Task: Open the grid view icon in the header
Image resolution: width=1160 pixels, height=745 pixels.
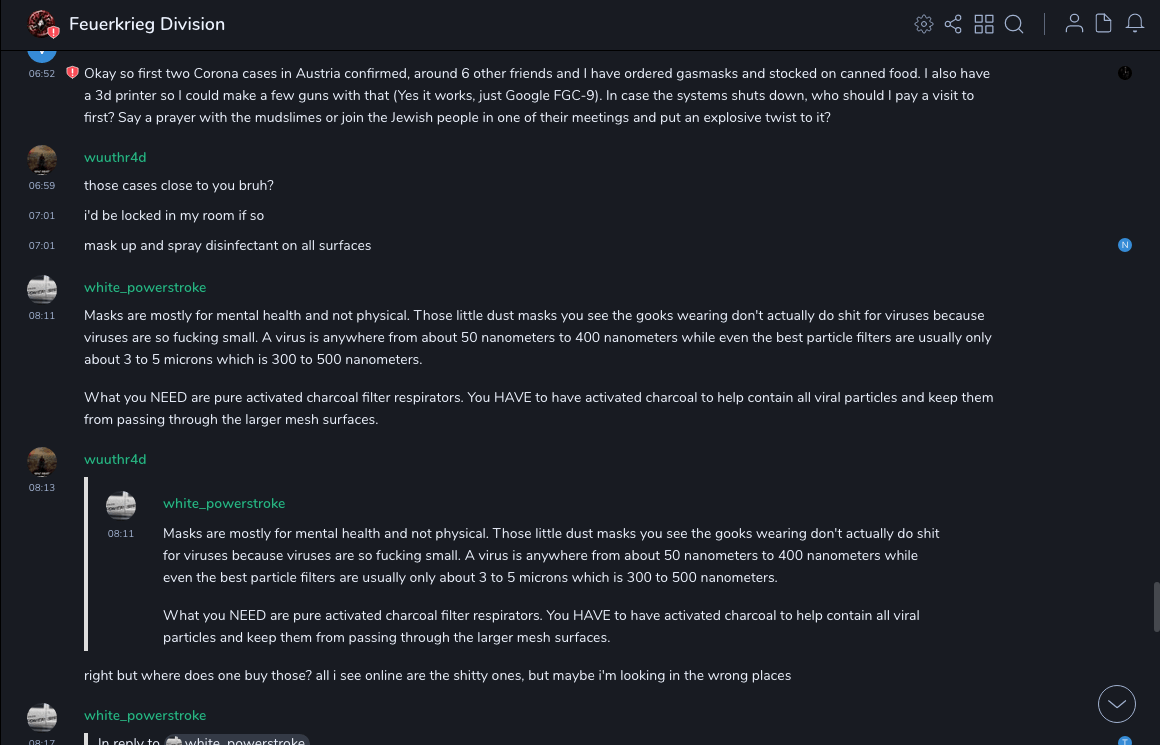Action: coord(984,24)
